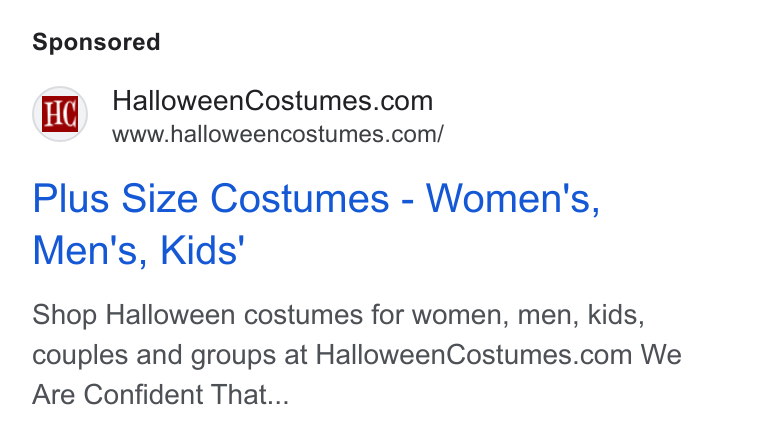Screen dimensions: 760x438
Task: Click the ad description starting 'Shop Halloween costumes'
Action: pyautogui.click(x=357, y=355)
